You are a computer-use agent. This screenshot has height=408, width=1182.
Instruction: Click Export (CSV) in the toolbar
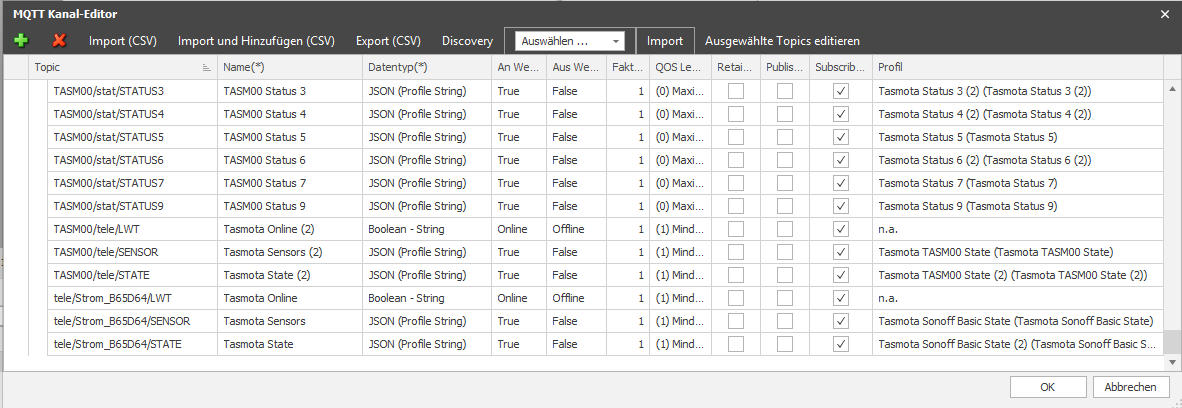[x=388, y=41]
